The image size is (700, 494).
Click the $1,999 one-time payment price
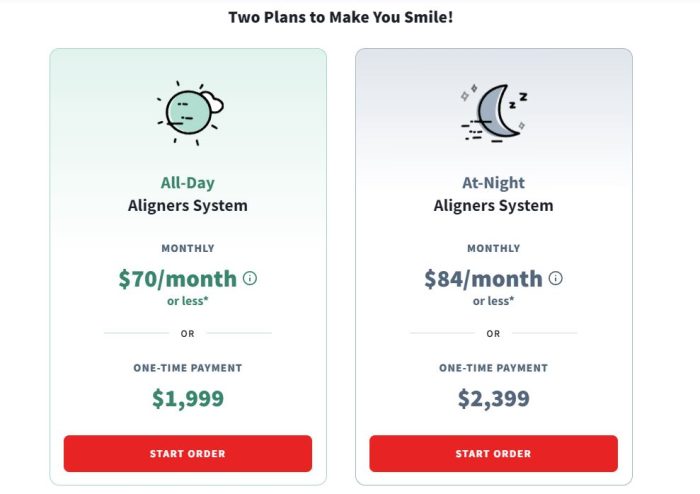[188, 399]
